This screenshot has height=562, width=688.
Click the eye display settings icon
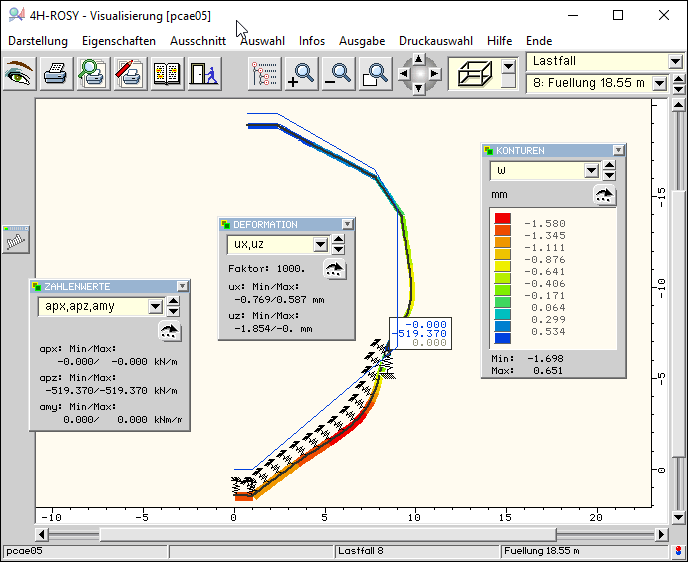[20, 74]
